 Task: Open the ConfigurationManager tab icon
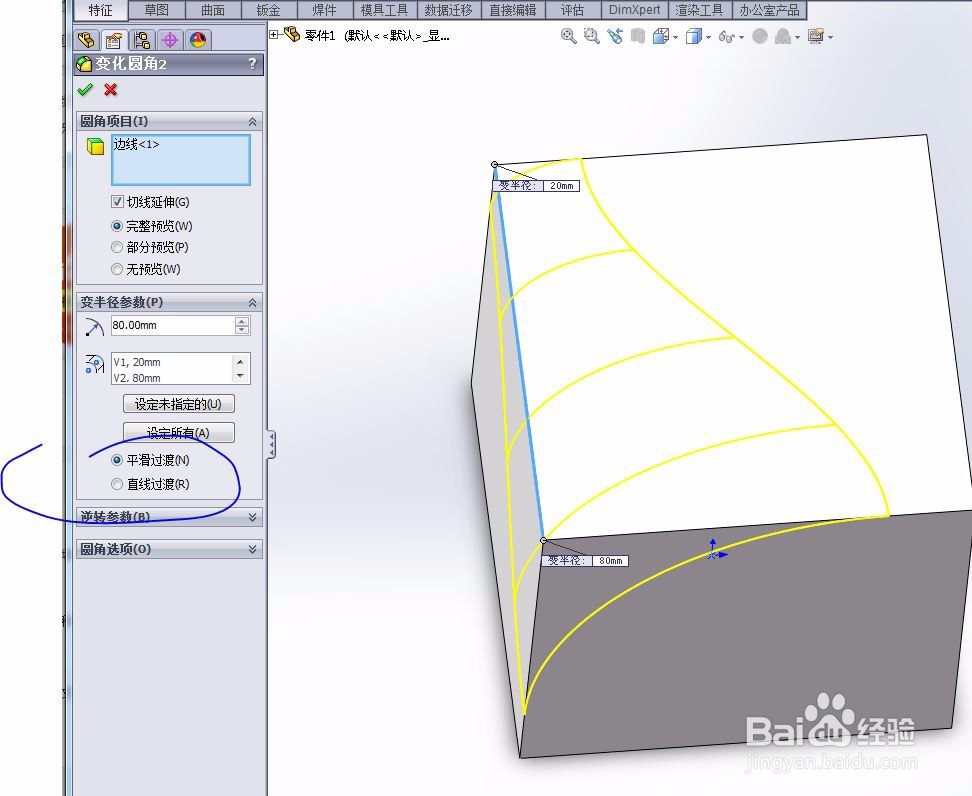coord(142,40)
